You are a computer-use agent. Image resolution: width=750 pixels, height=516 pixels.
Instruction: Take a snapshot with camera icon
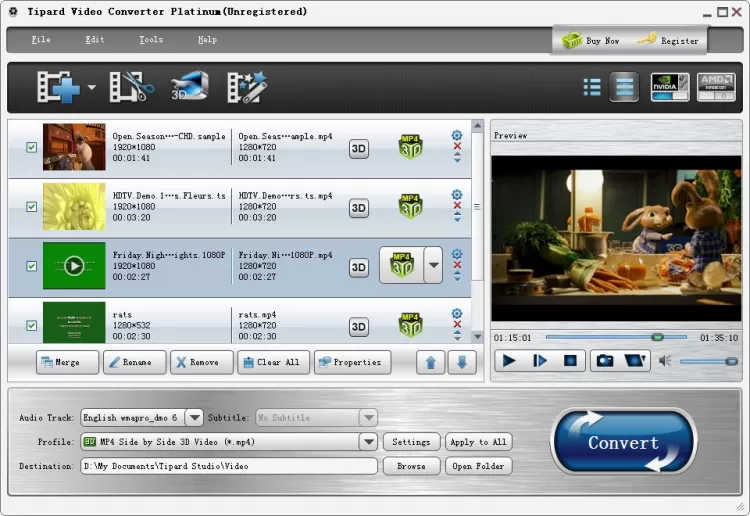pyautogui.click(x=605, y=361)
